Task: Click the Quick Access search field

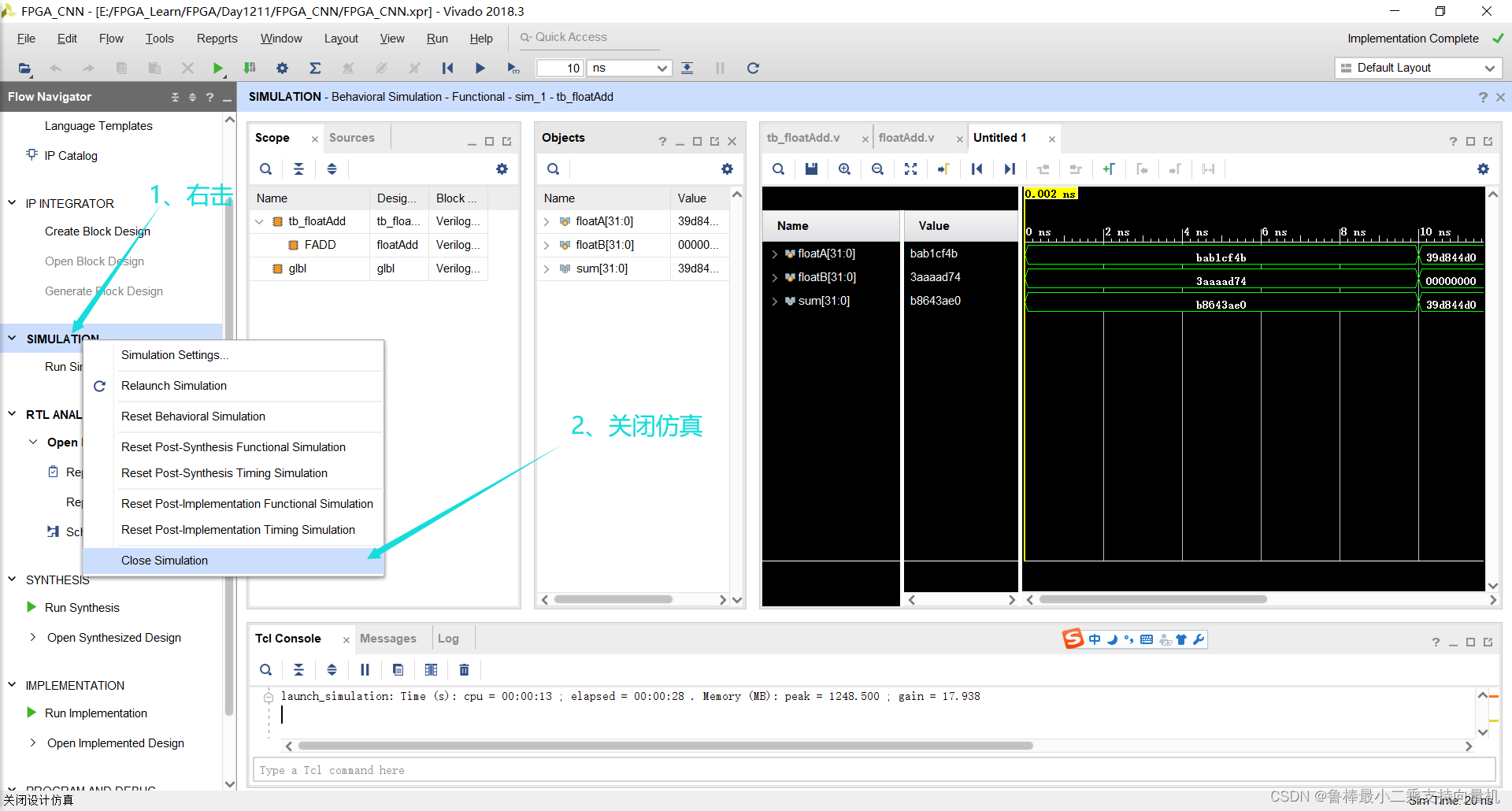Action: [x=588, y=37]
